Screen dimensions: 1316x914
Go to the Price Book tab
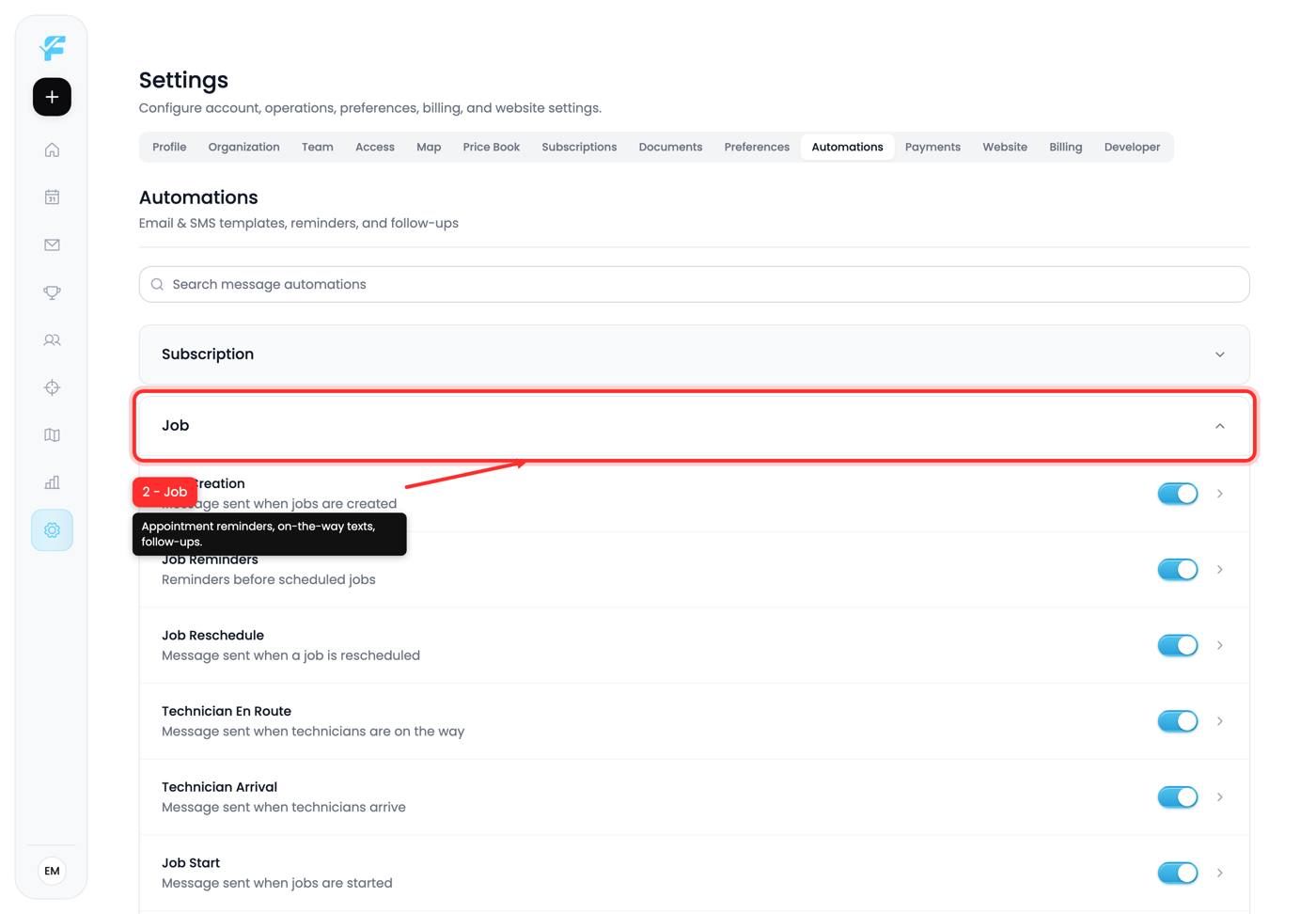pos(491,147)
